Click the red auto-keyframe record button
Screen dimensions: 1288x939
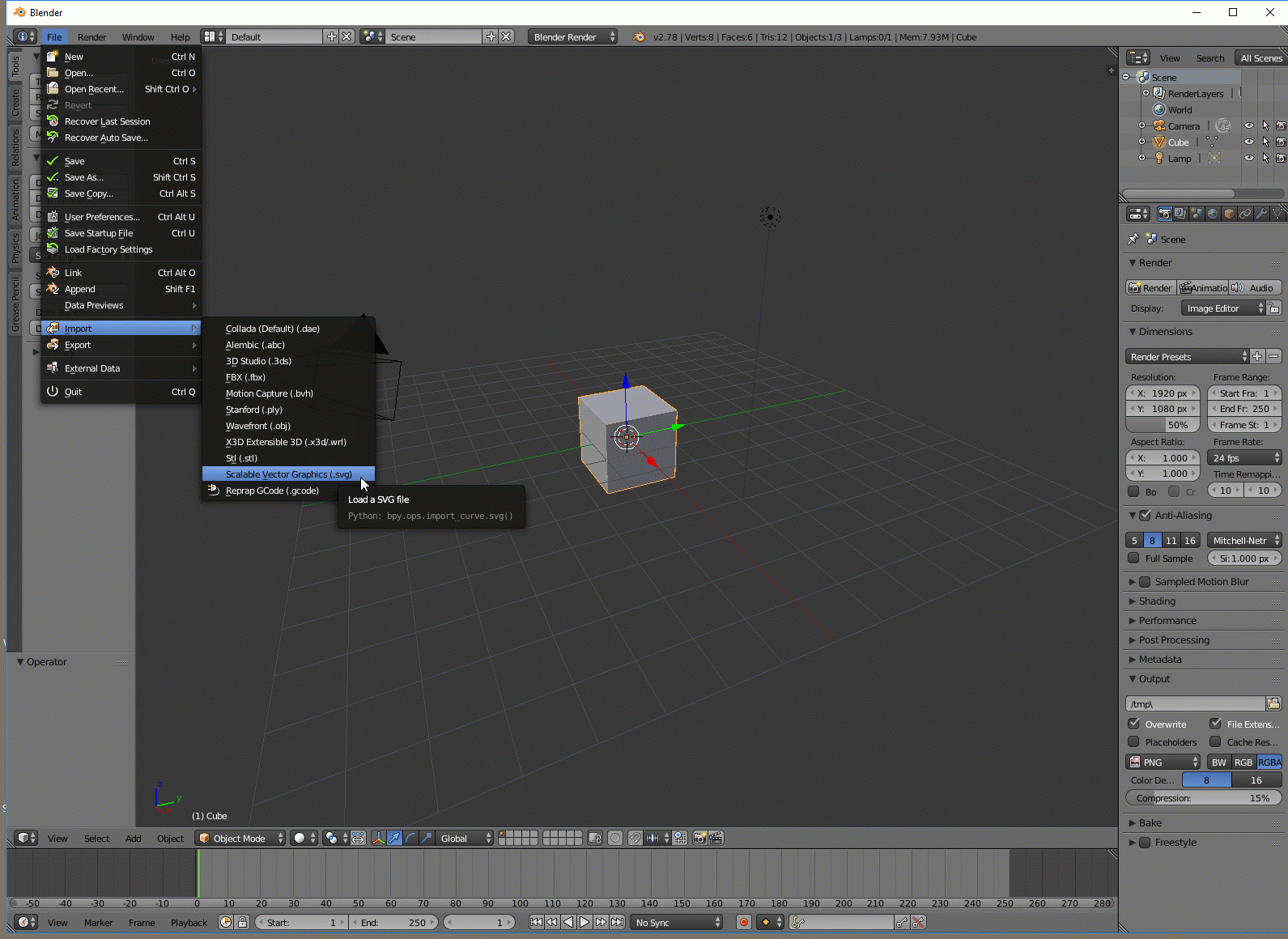(x=744, y=922)
